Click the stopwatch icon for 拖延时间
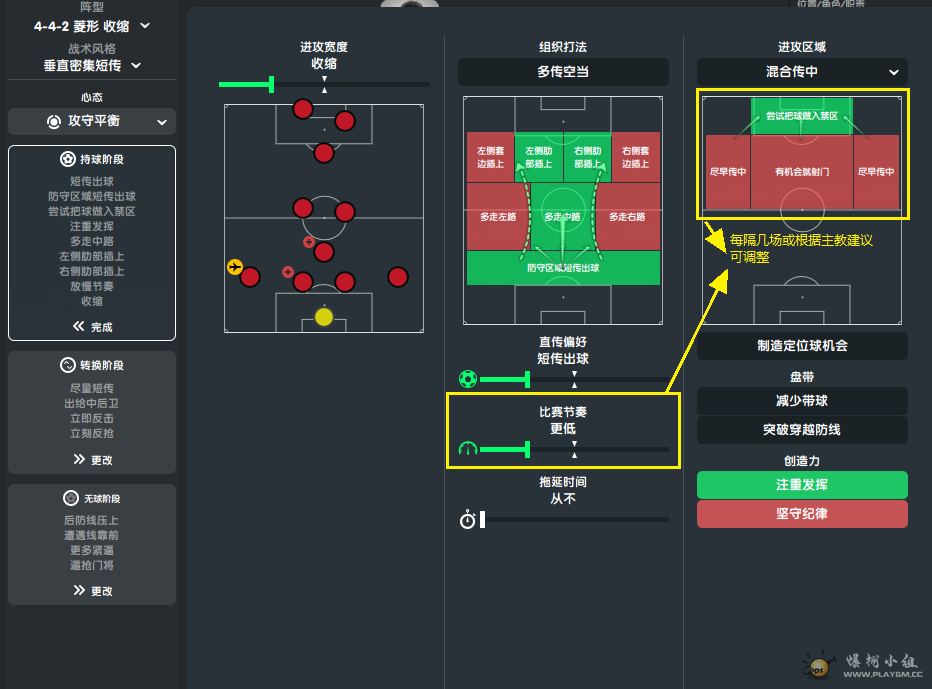The width and height of the screenshot is (932, 689). click(x=468, y=519)
